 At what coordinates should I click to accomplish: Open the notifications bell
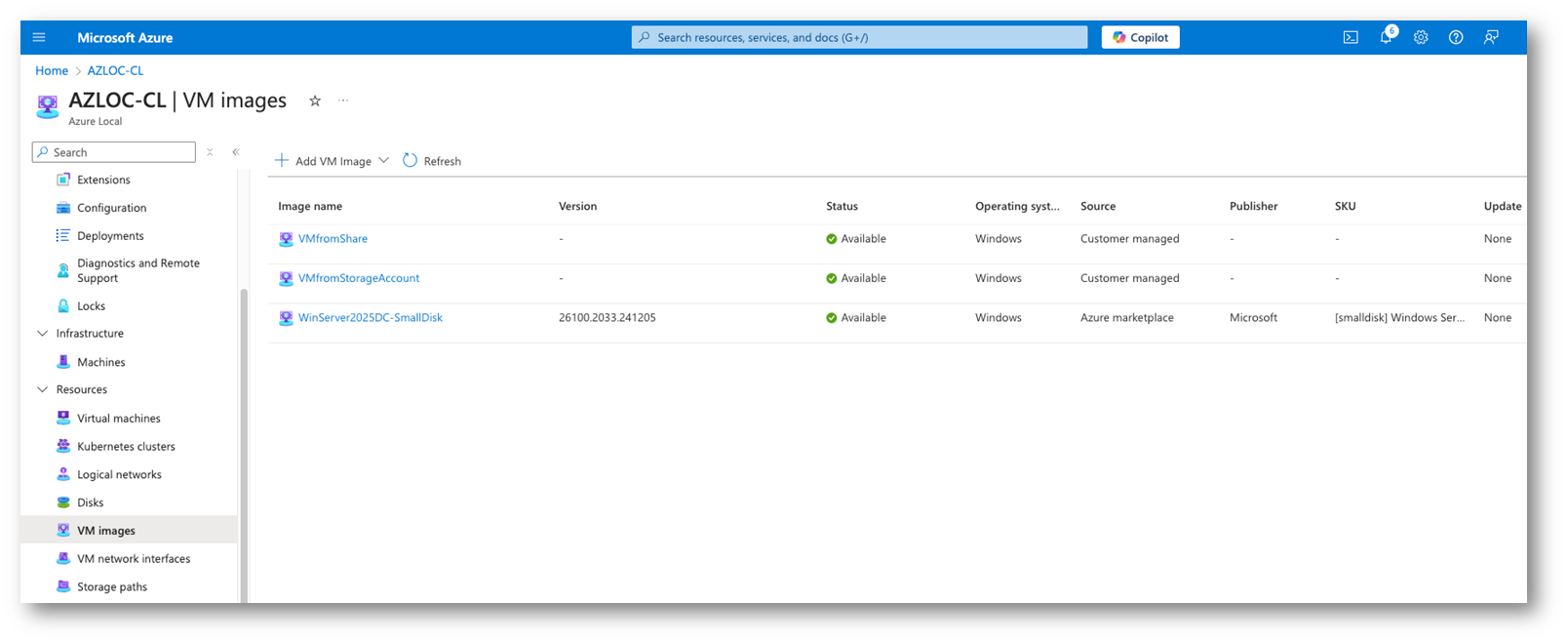tap(1386, 38)
